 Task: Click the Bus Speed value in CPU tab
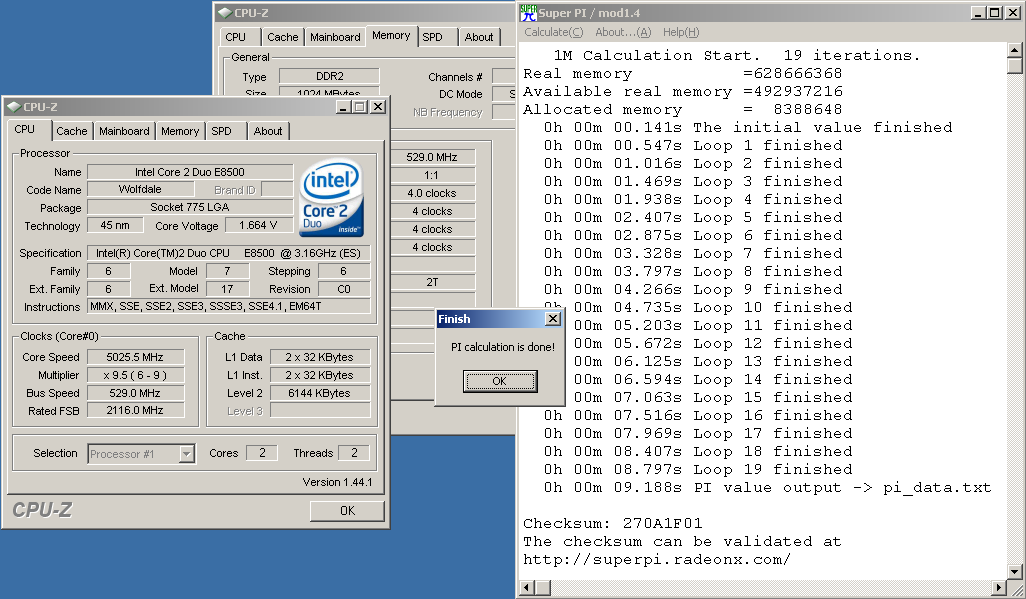135,393
